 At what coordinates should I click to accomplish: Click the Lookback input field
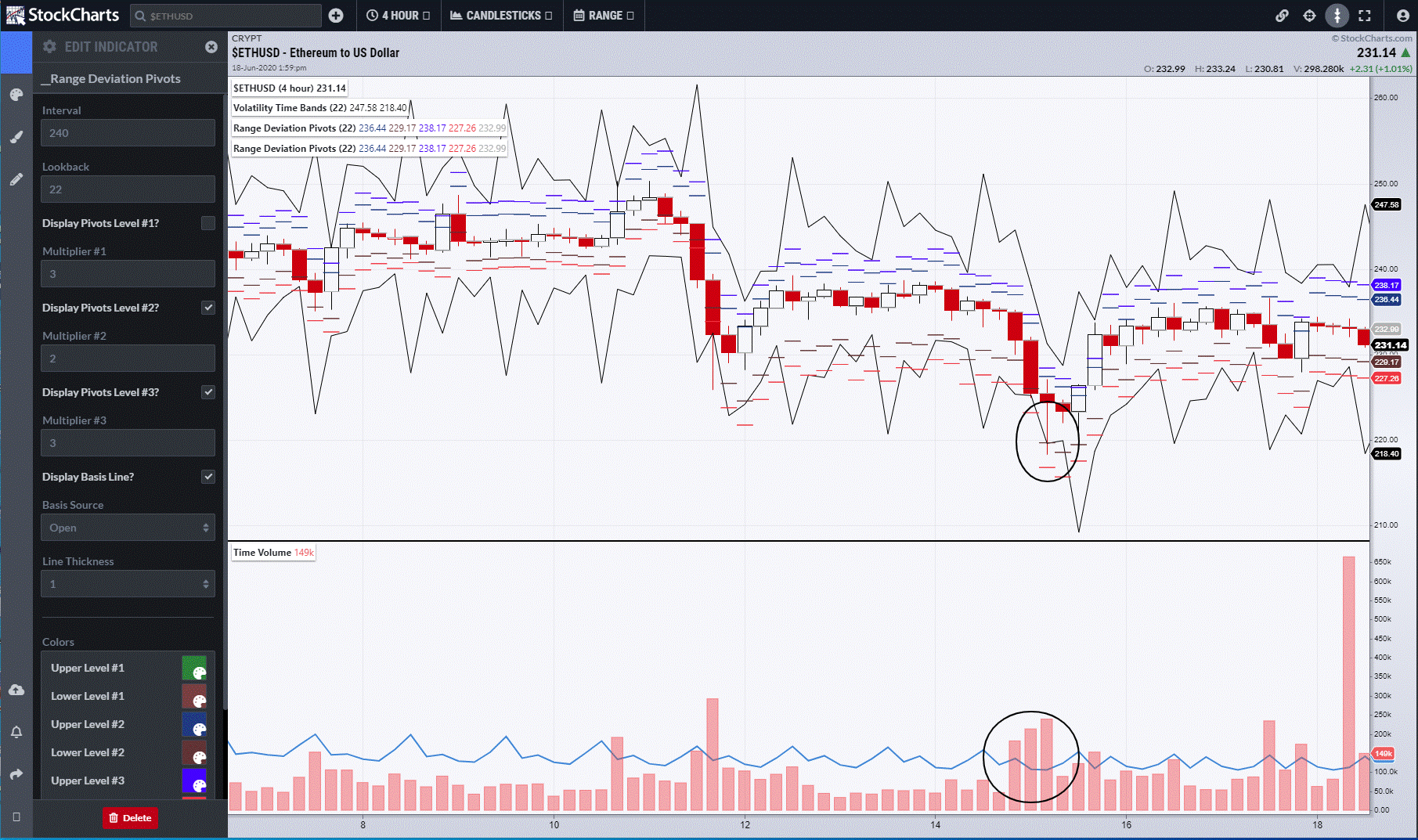pyautogui.click(x=128, y=189)
